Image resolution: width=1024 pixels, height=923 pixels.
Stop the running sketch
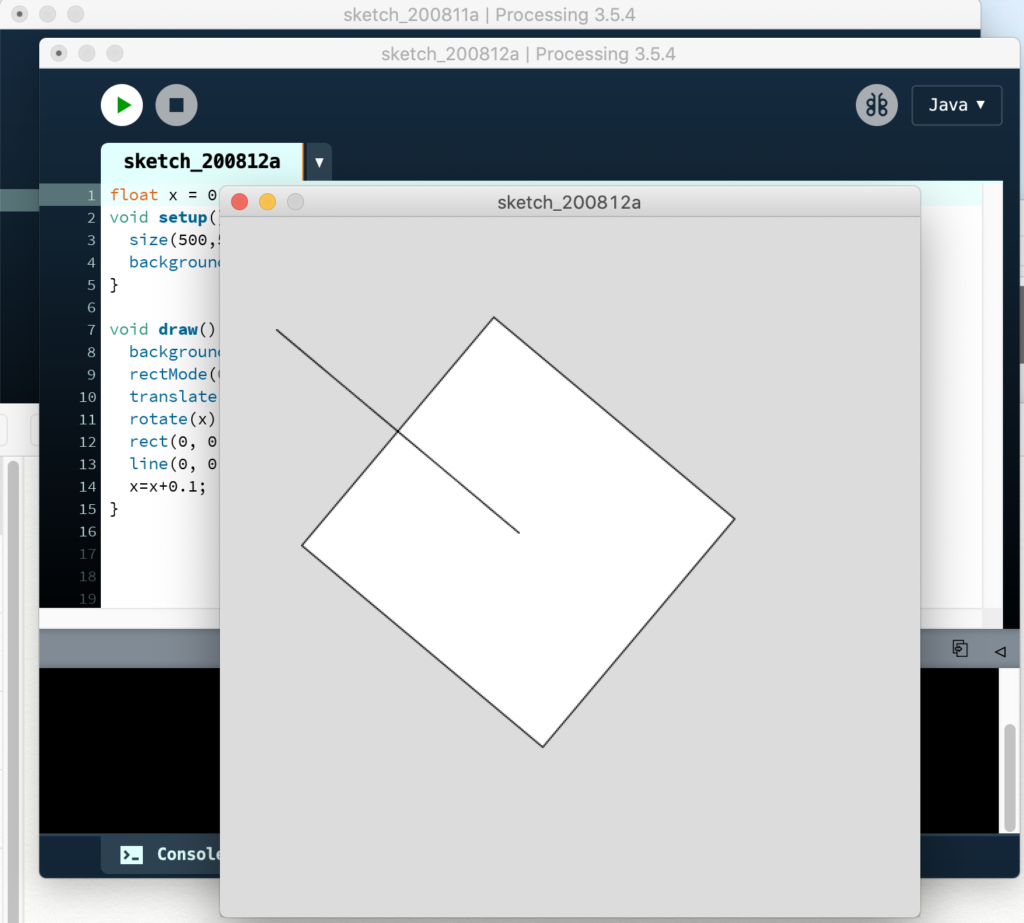point(177,105)
